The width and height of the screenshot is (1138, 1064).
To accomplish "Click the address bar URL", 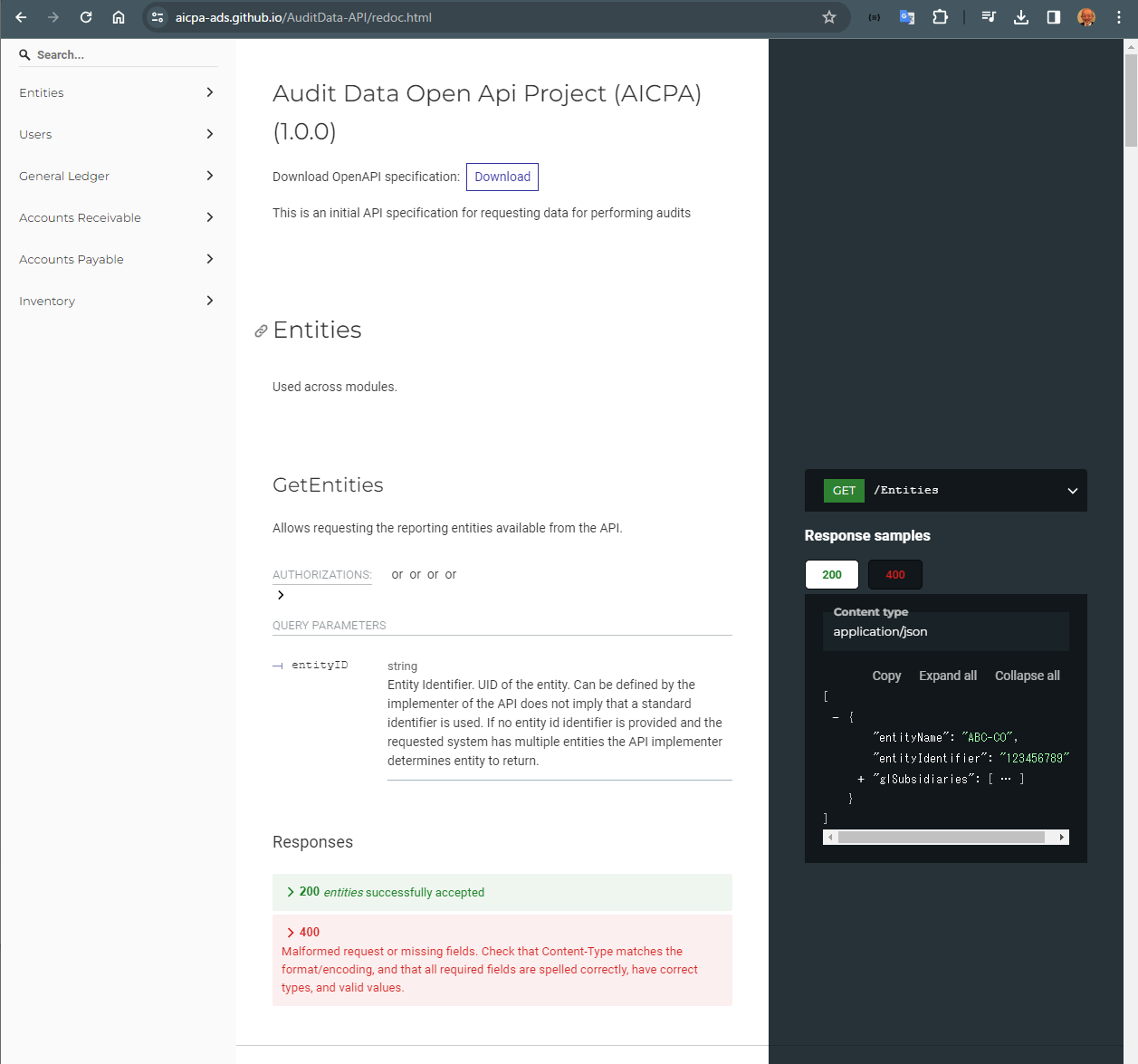I will pos(303,17).
